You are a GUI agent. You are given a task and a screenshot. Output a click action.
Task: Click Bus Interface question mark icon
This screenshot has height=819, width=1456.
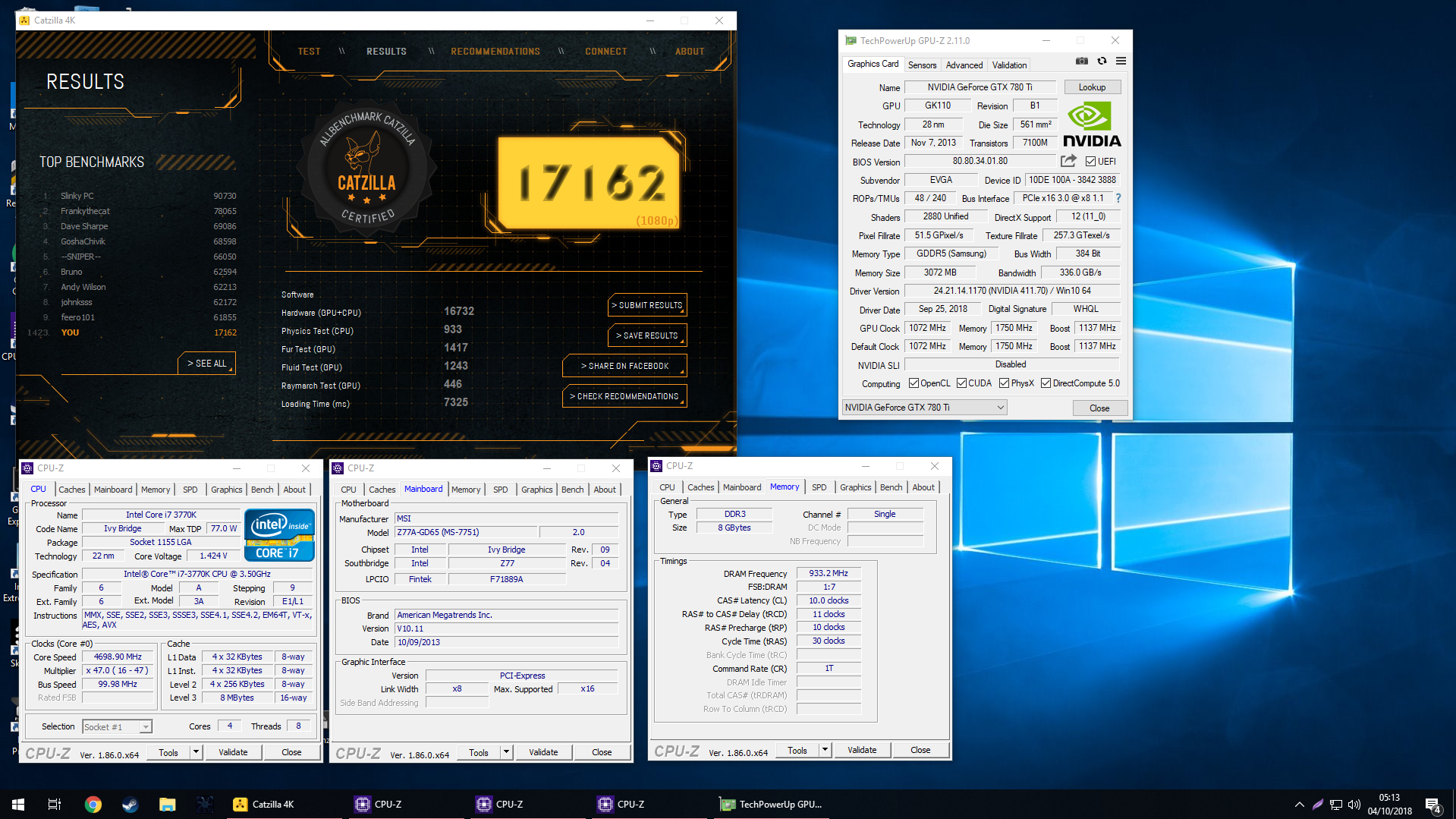(x=1118, y=198)
